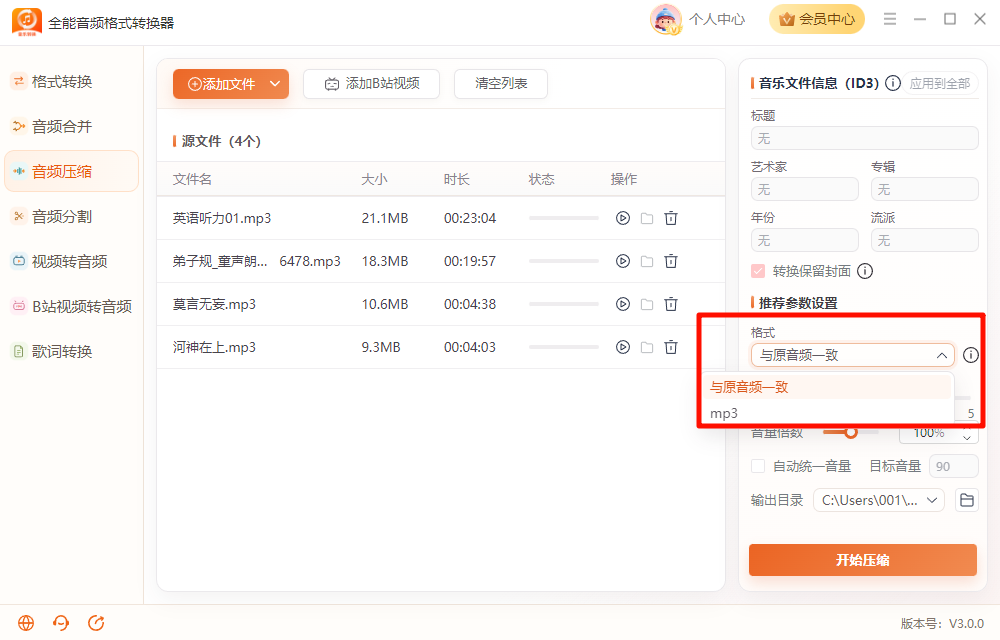The width and height of the screenshot is (1000, 640).
Task: Switch to 格式转换 in sidebar
Action: coord(71,82)
